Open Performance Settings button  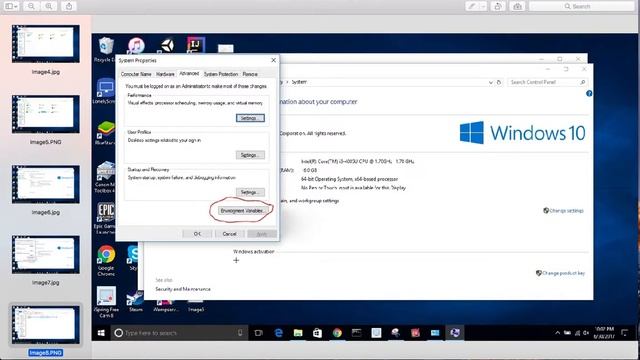pos(250,118)
